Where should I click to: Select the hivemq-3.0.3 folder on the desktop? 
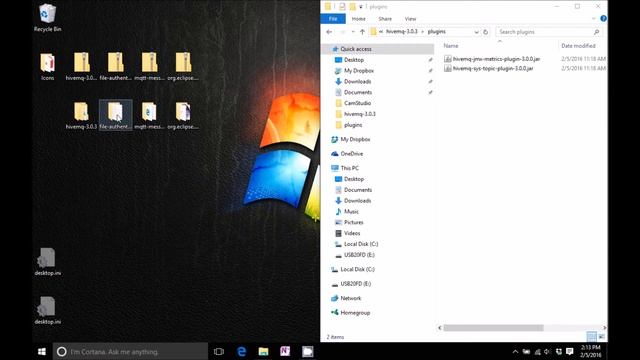81,116
